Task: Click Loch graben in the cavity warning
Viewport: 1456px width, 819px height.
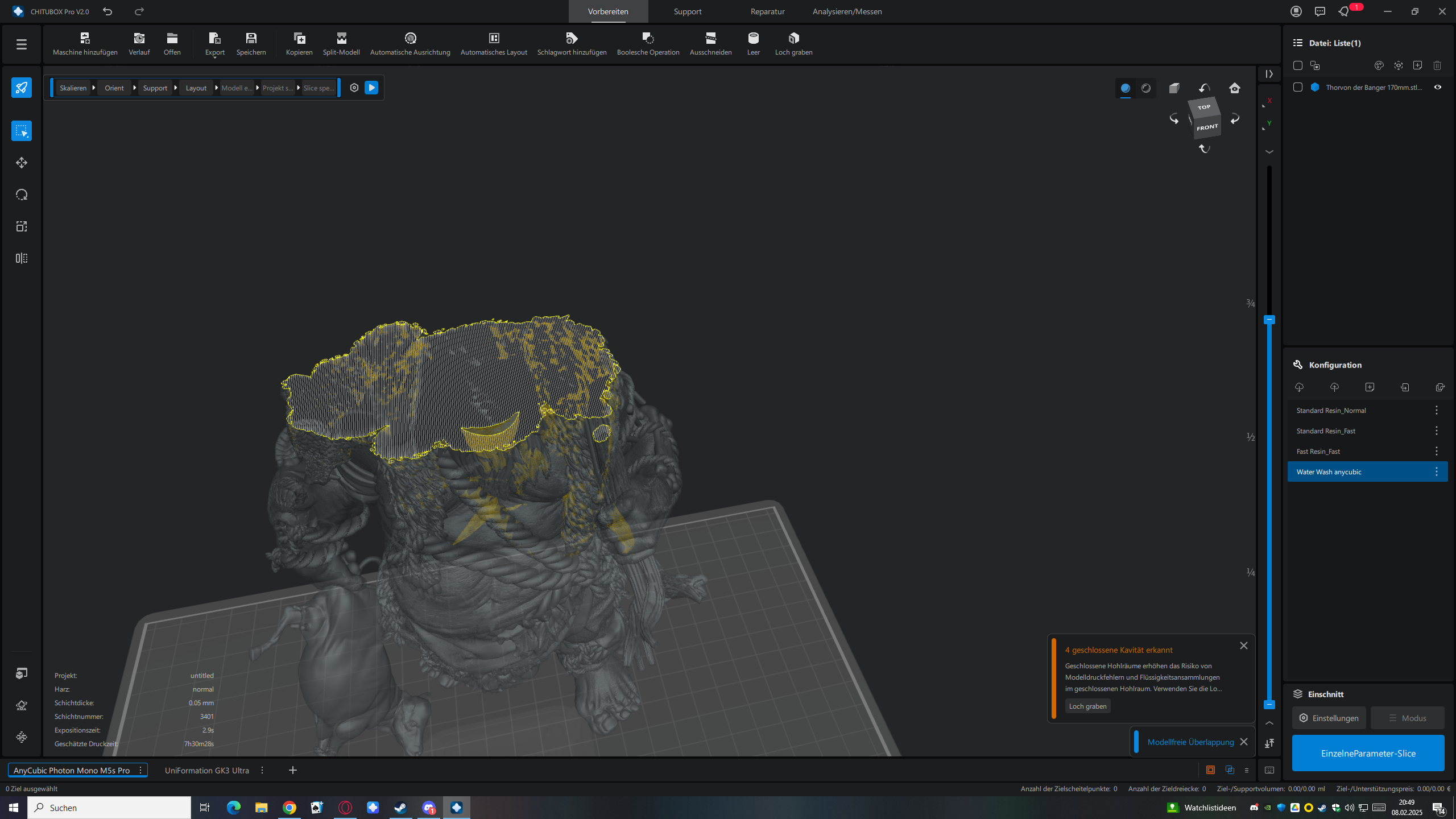Action: tap(1087, 706)
